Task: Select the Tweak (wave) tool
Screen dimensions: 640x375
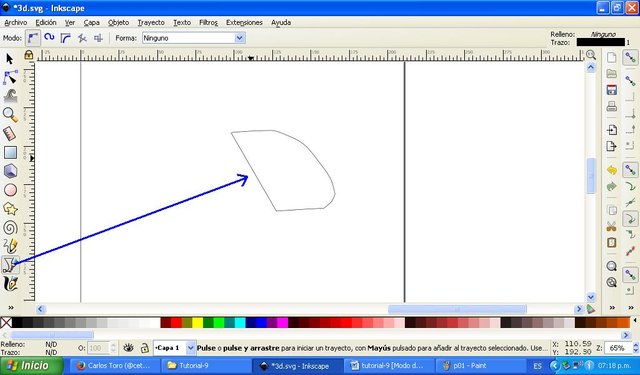Action: (x=10, y=96)
